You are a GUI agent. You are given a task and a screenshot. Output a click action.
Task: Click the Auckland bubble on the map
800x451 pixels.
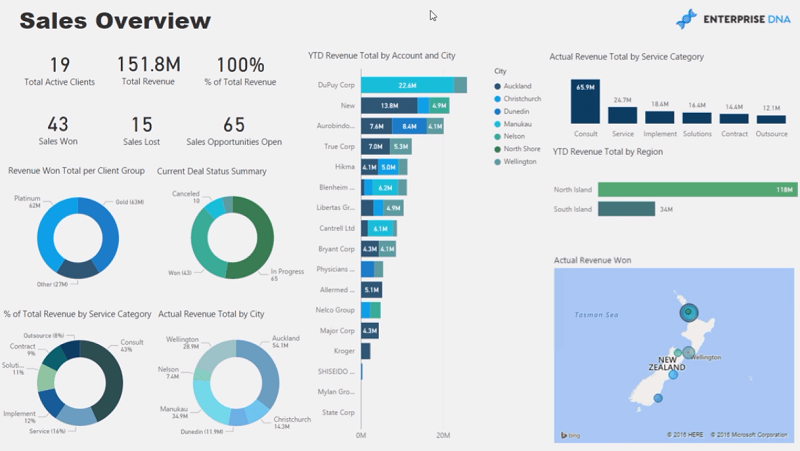click(689, 312)
